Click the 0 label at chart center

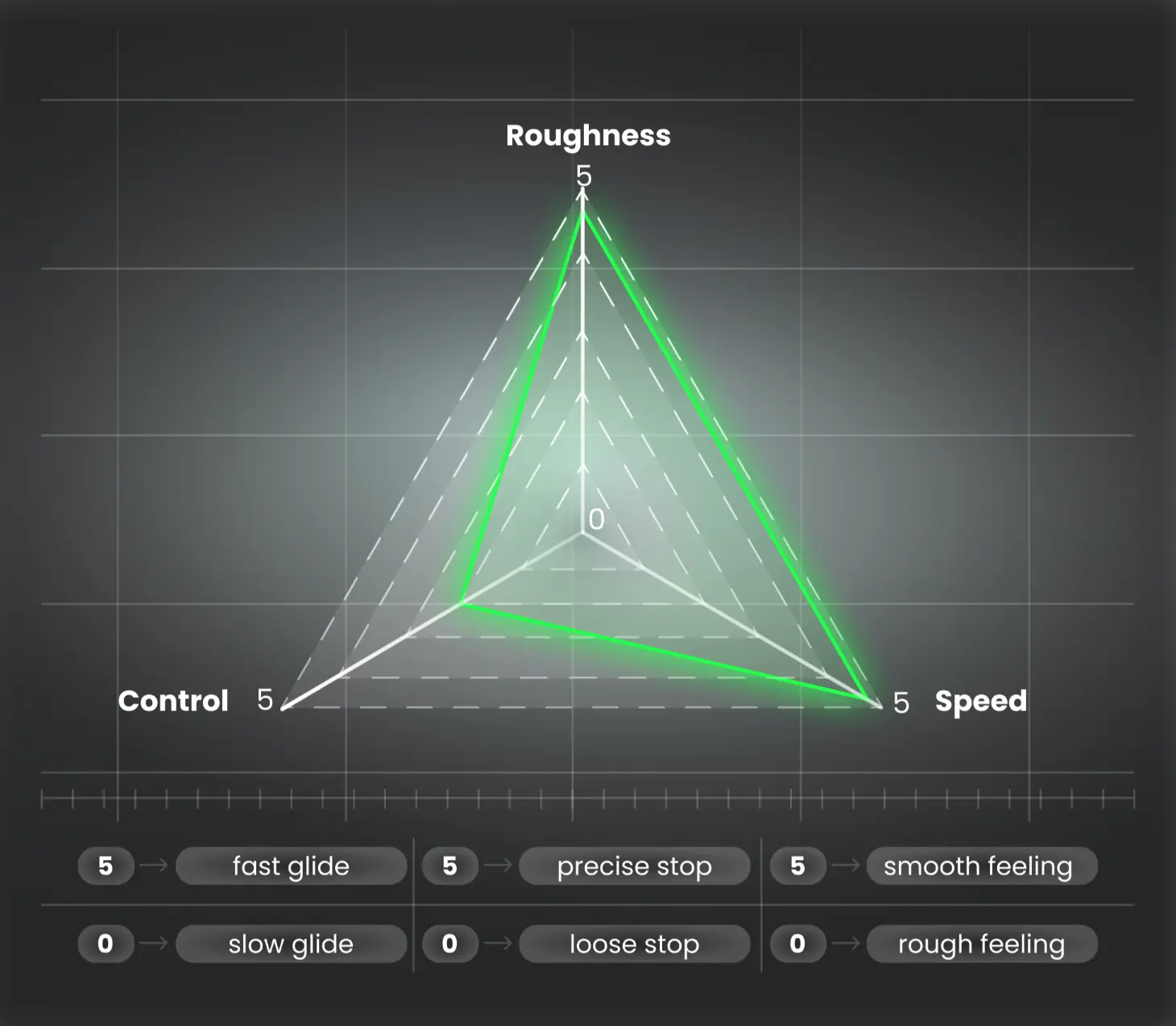(x=596, y=519)
